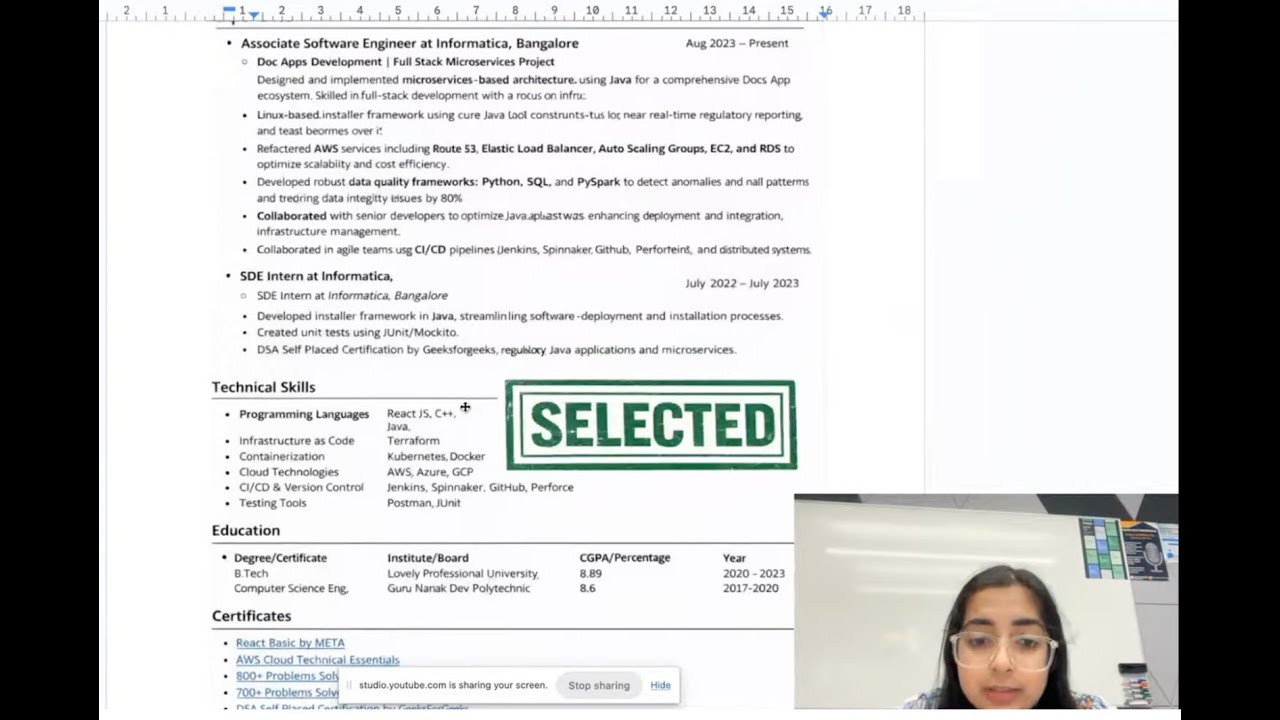
Task: Click the Certificates section heading
Action: coord(252,616)
